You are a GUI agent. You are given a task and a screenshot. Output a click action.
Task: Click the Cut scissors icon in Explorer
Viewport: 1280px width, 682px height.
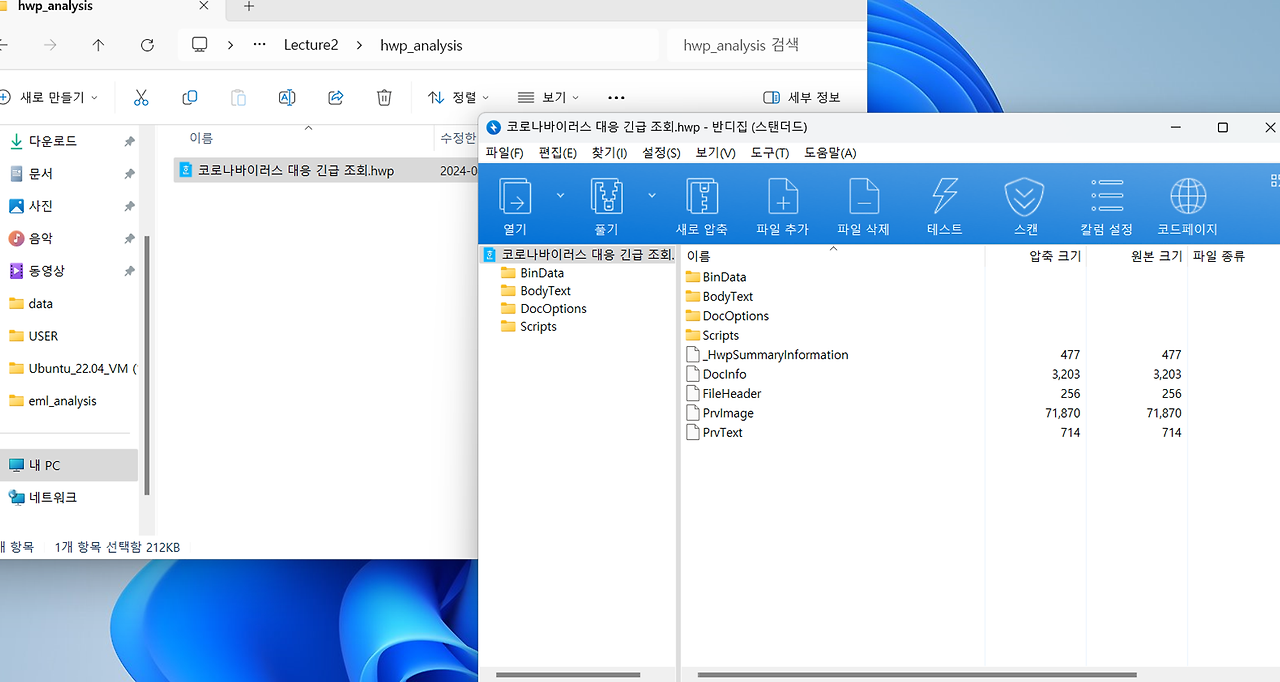[141, 97]
